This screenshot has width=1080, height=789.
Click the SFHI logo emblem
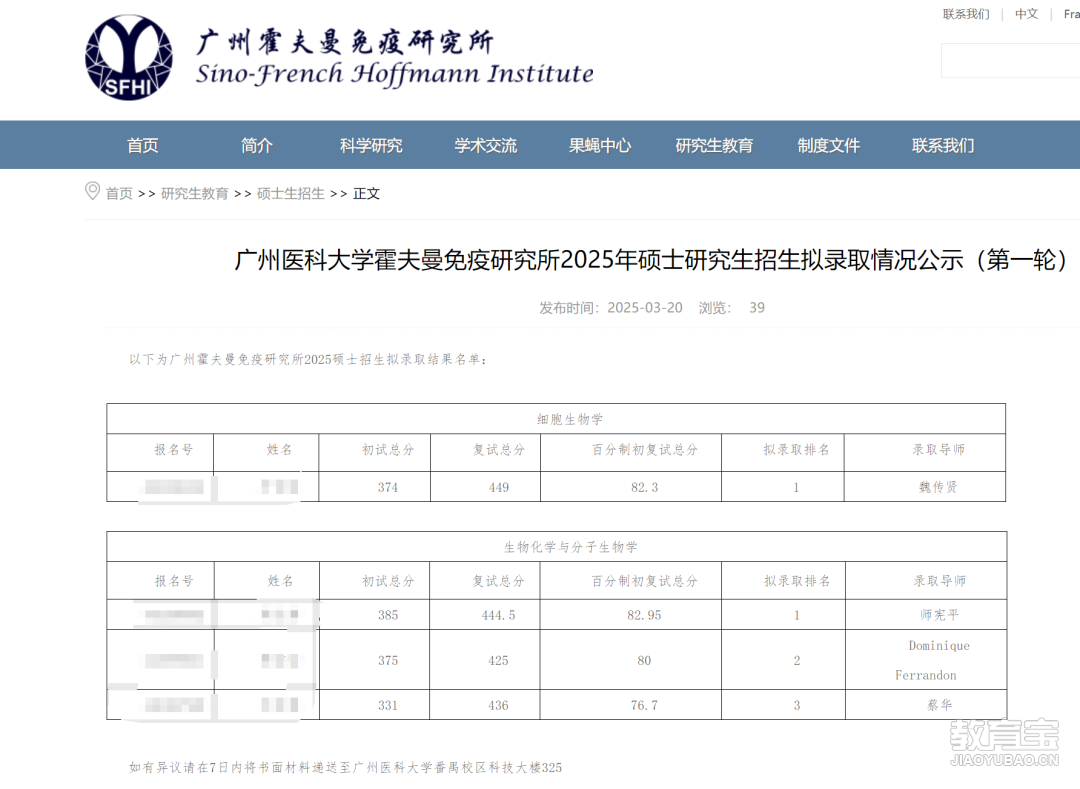[x=129, y=58]
